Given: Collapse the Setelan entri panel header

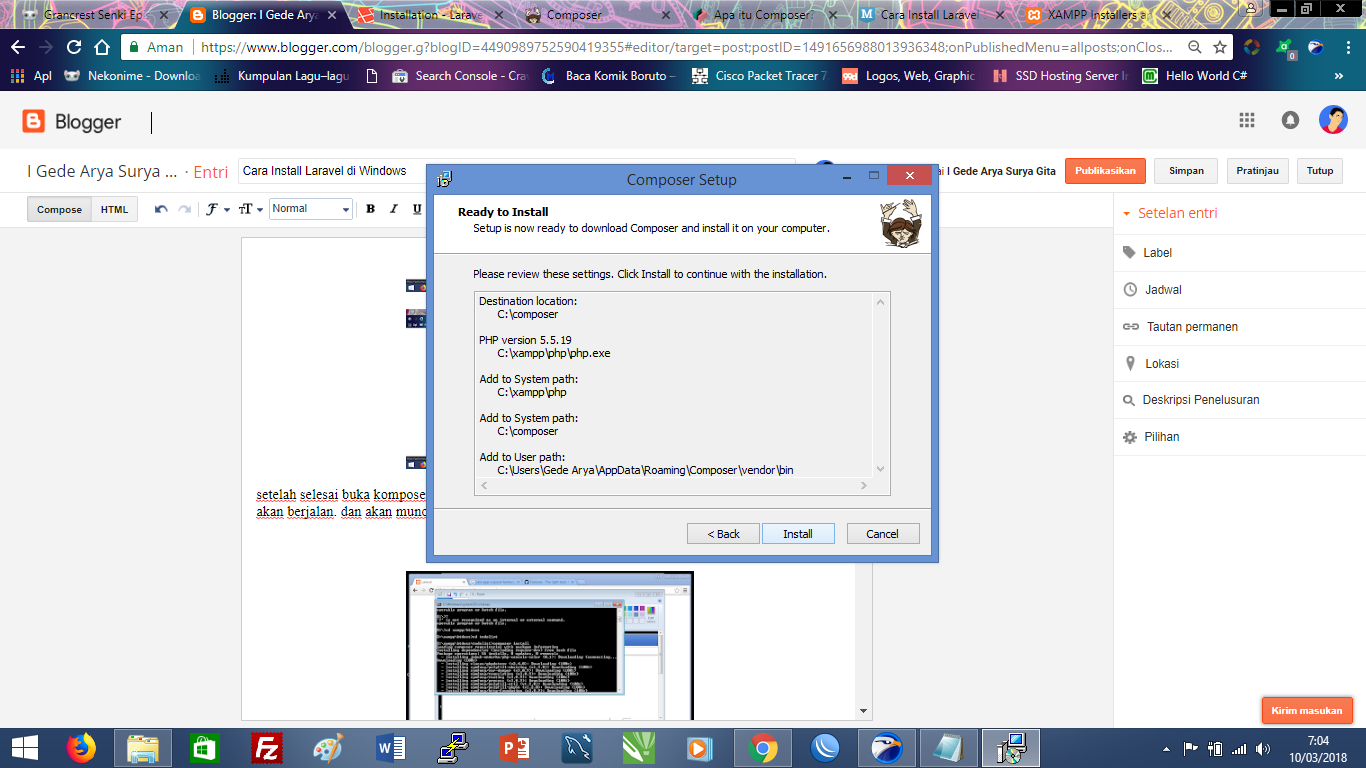Looking at the screenshot, I should (x=1170, y=213).
